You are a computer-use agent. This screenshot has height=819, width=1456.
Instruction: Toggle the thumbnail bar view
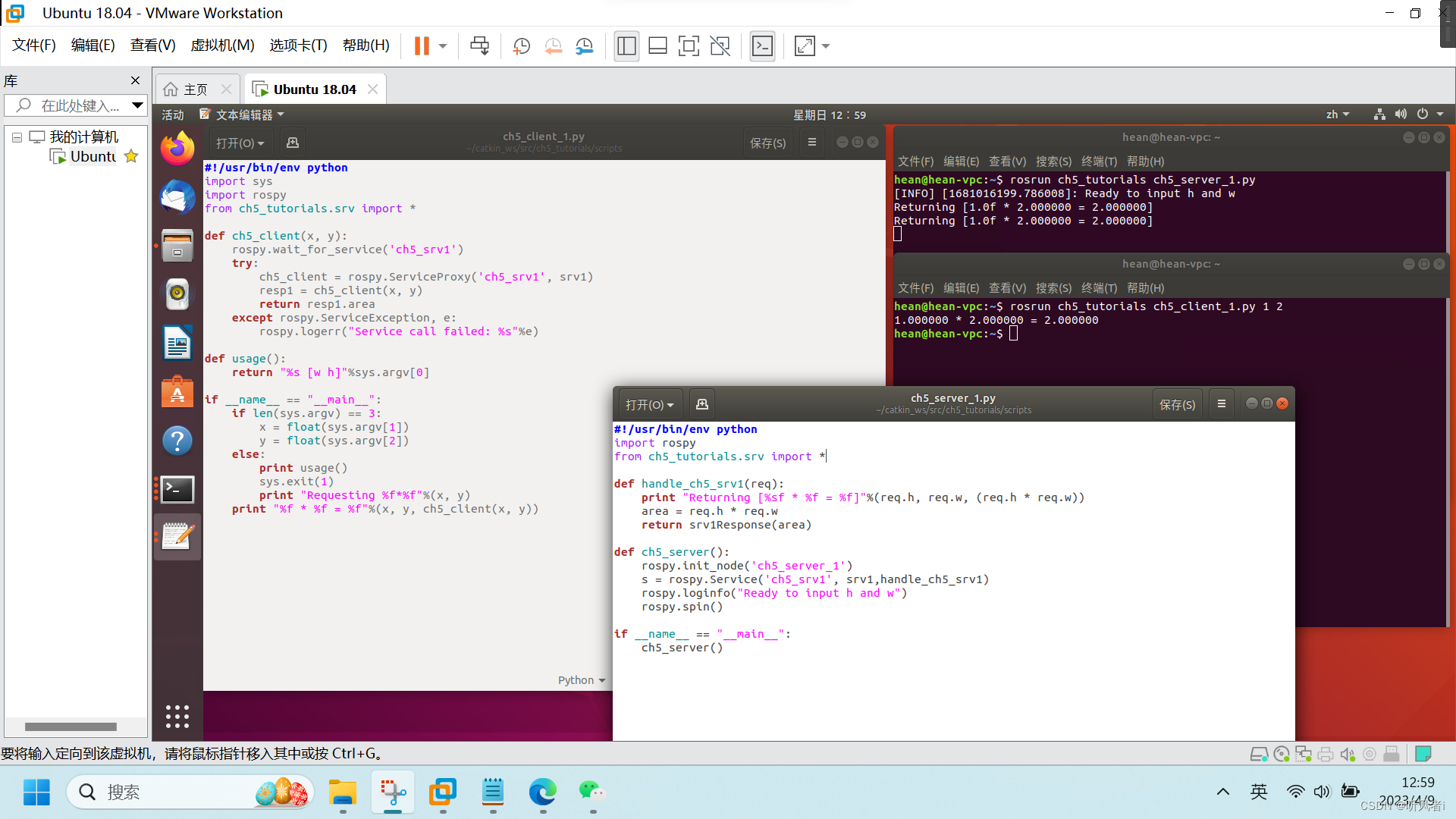[657, 46]
